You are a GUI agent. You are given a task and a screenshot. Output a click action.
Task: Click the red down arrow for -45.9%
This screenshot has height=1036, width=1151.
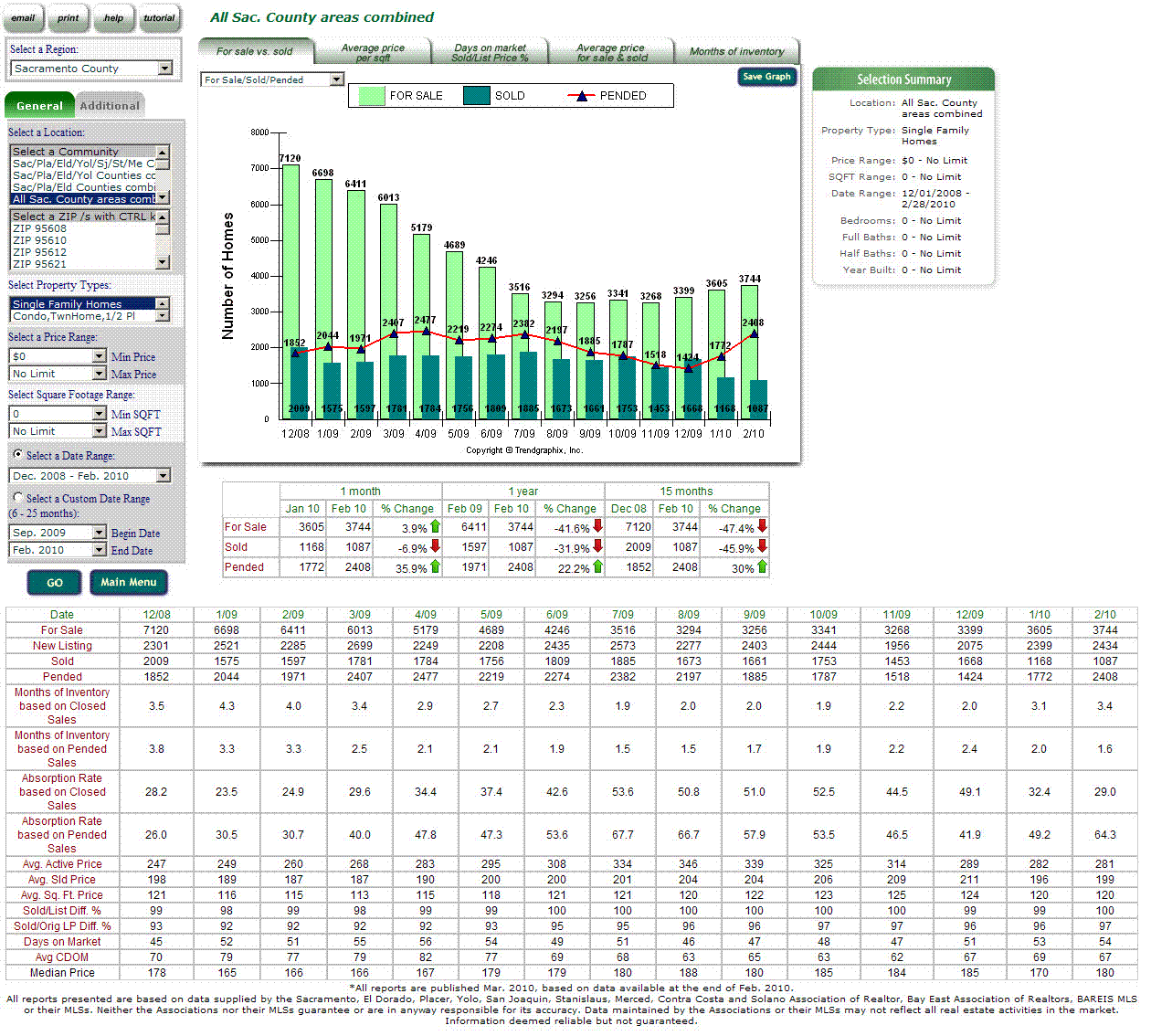point(763,546)
